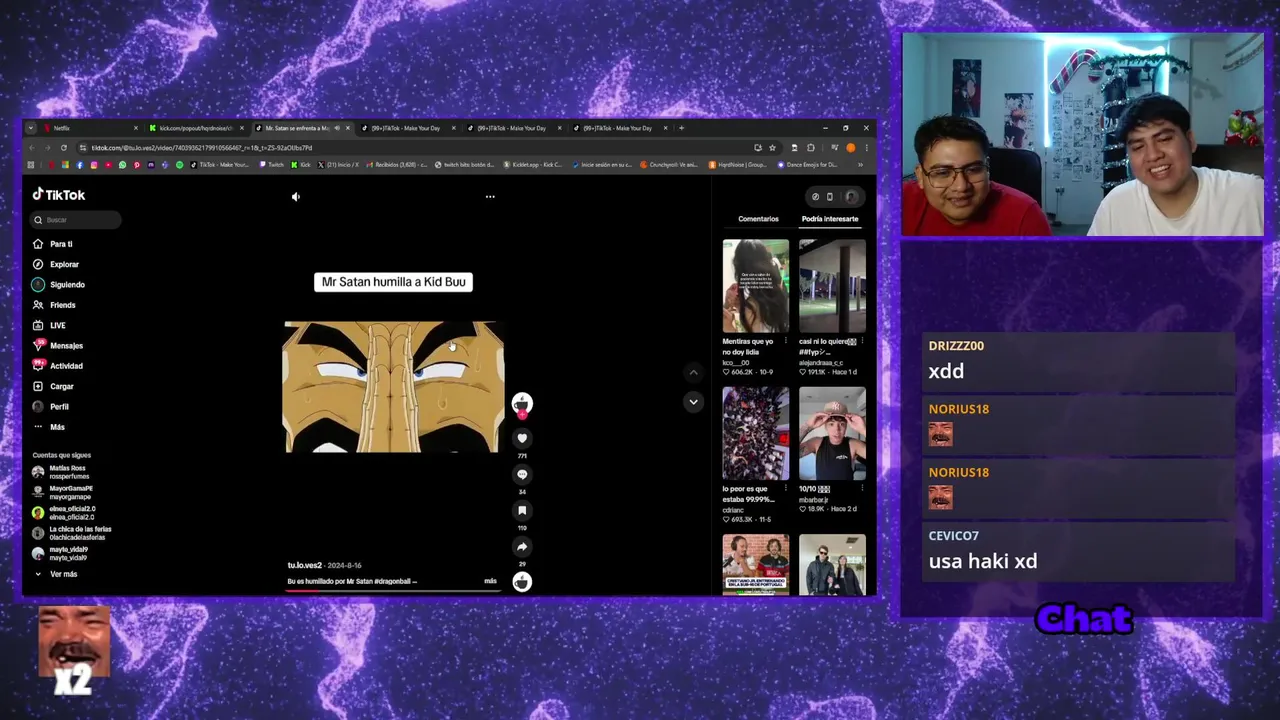1280x720 pixels.
Task: Switch to the Comentarios tab
Action: pyautogui.click(x=758, y=219)
